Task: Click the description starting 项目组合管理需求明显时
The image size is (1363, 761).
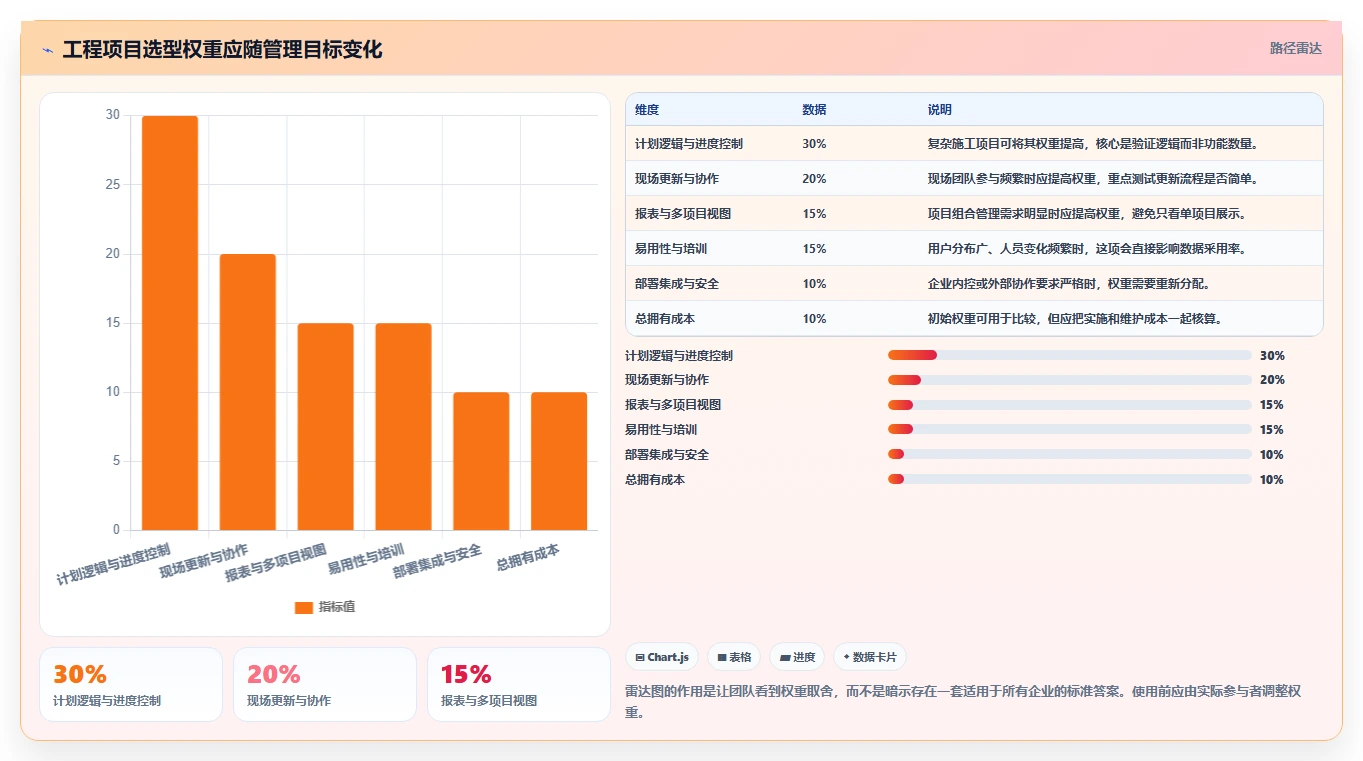Action: (1086, 214)
